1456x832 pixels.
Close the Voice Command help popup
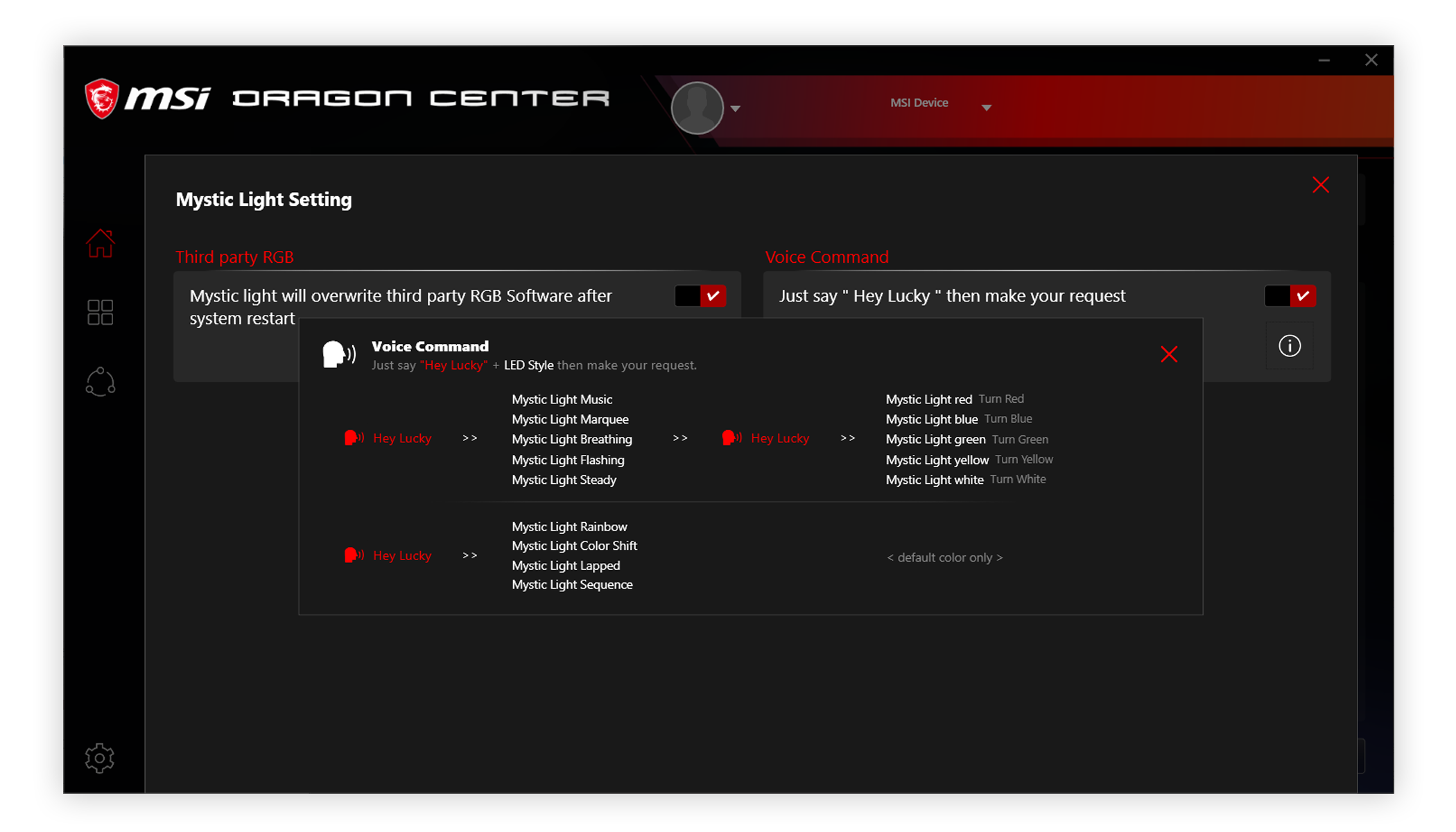[x=1169, y=354]
